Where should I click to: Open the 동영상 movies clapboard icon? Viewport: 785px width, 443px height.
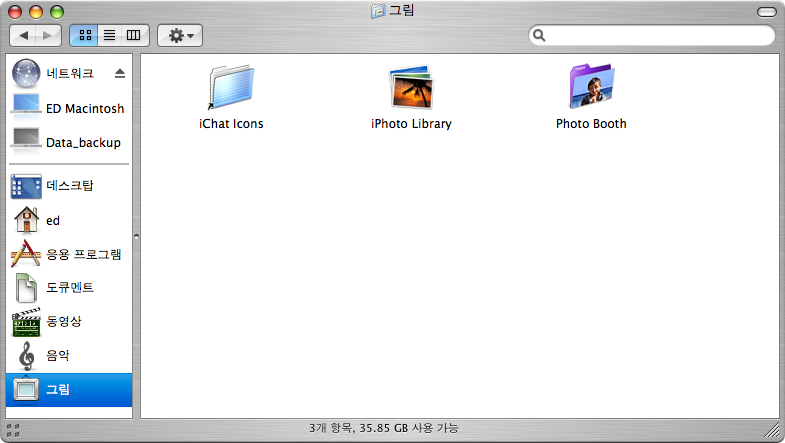(26, 322)
